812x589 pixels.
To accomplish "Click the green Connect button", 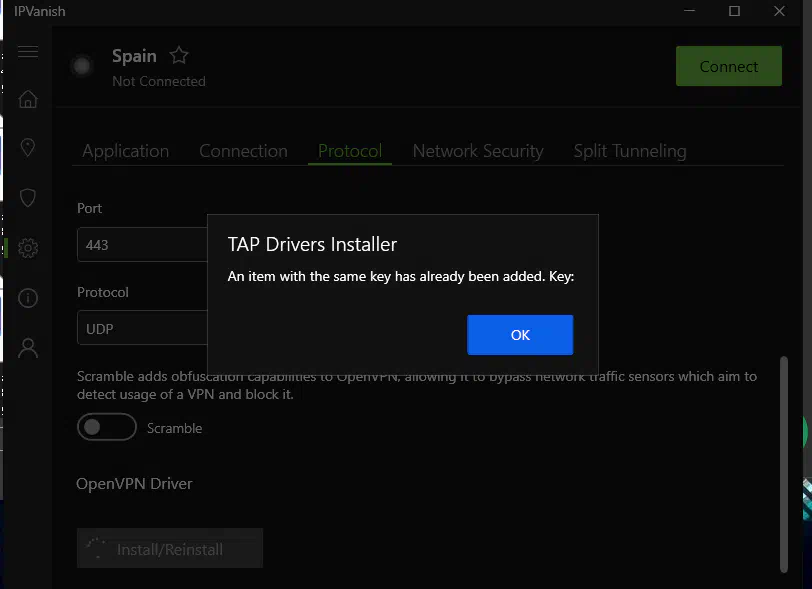I will click(729, 66).
